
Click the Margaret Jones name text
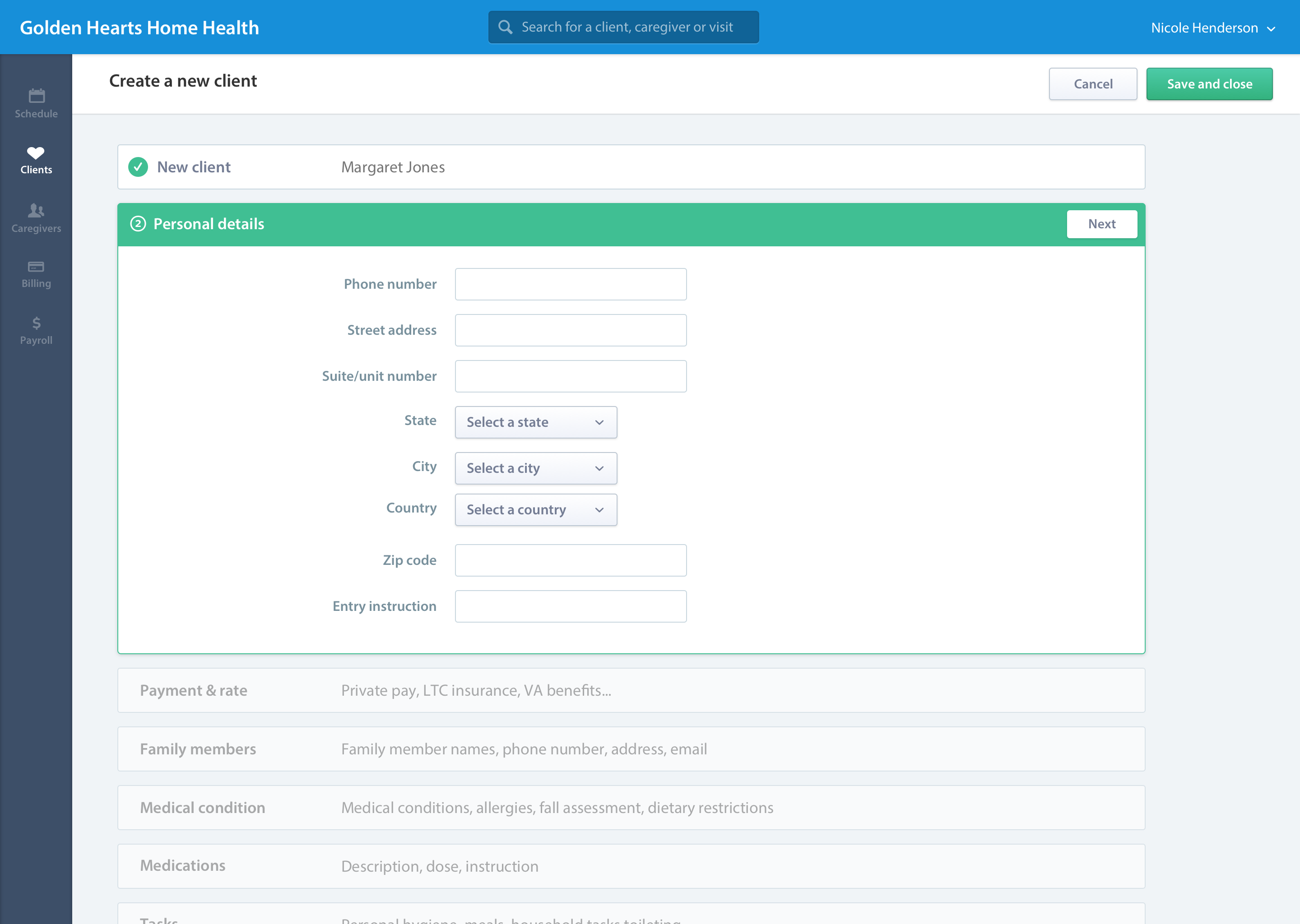(x=393, y=167)
